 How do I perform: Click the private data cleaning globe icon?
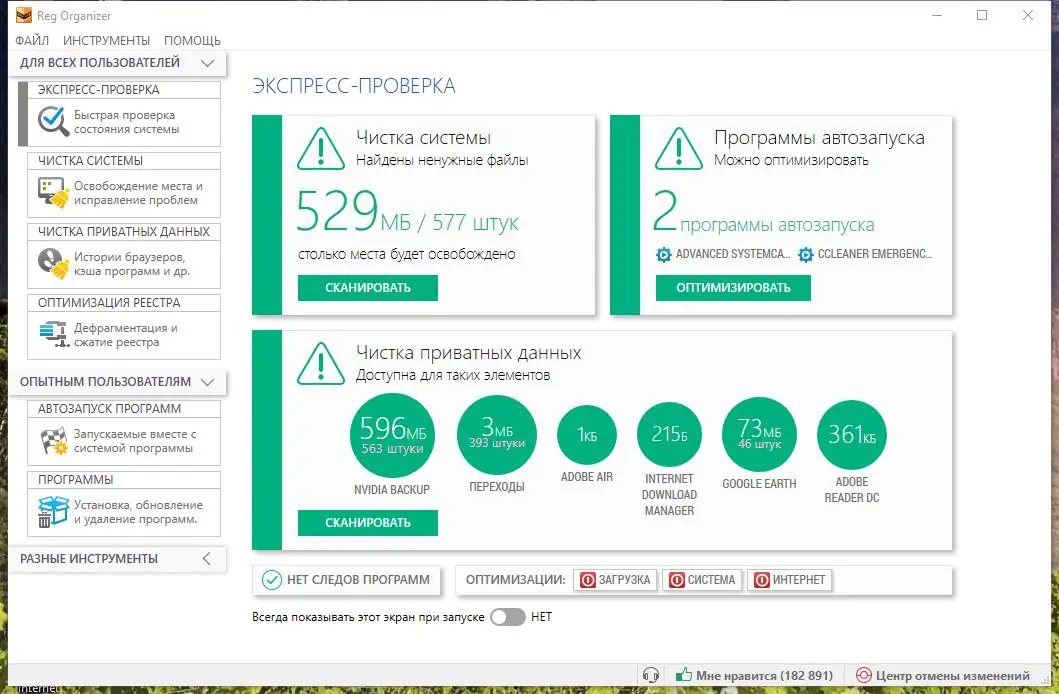pyautogui.click(x=53, y=263)
